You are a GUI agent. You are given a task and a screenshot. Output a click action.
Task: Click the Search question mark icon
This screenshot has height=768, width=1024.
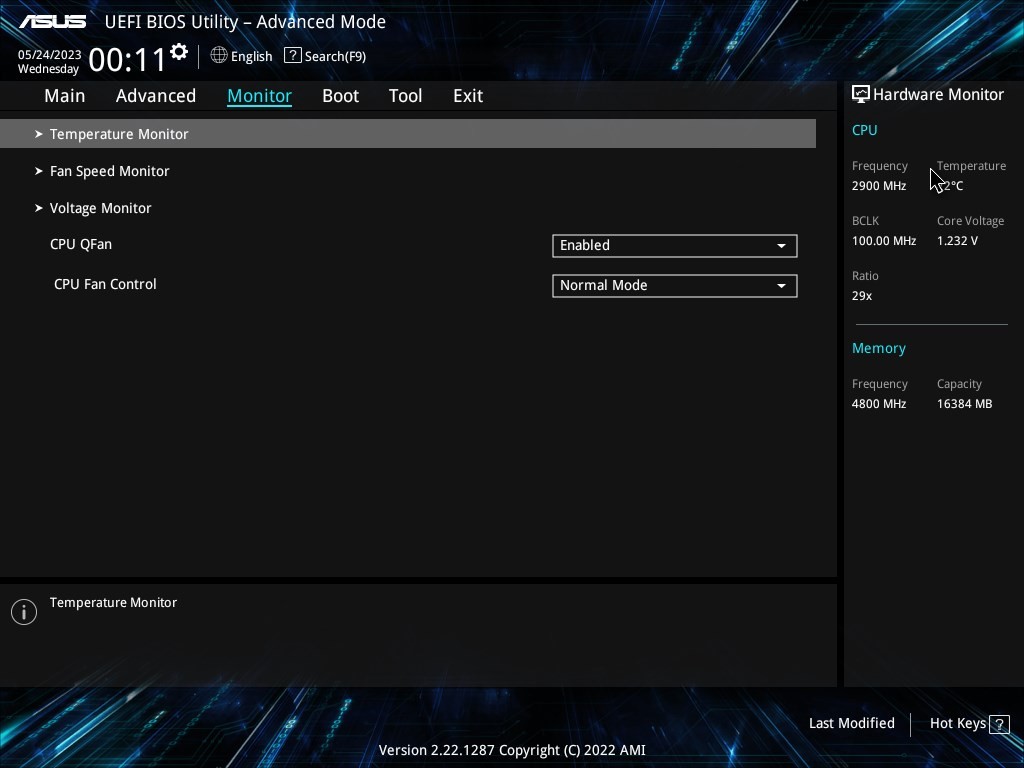coord(292,56)
